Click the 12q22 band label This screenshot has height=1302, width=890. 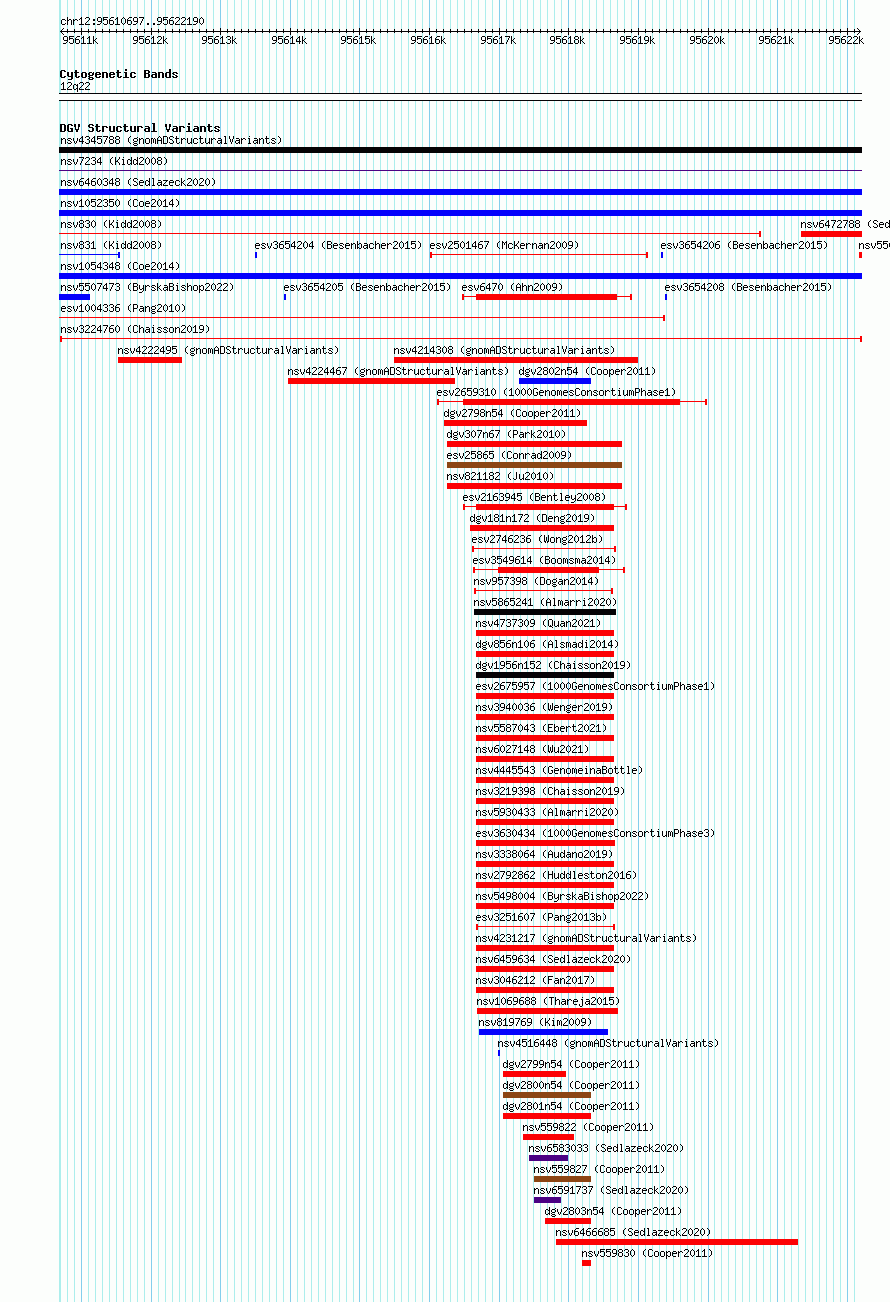pyautogui.click(x=75, y=86)
